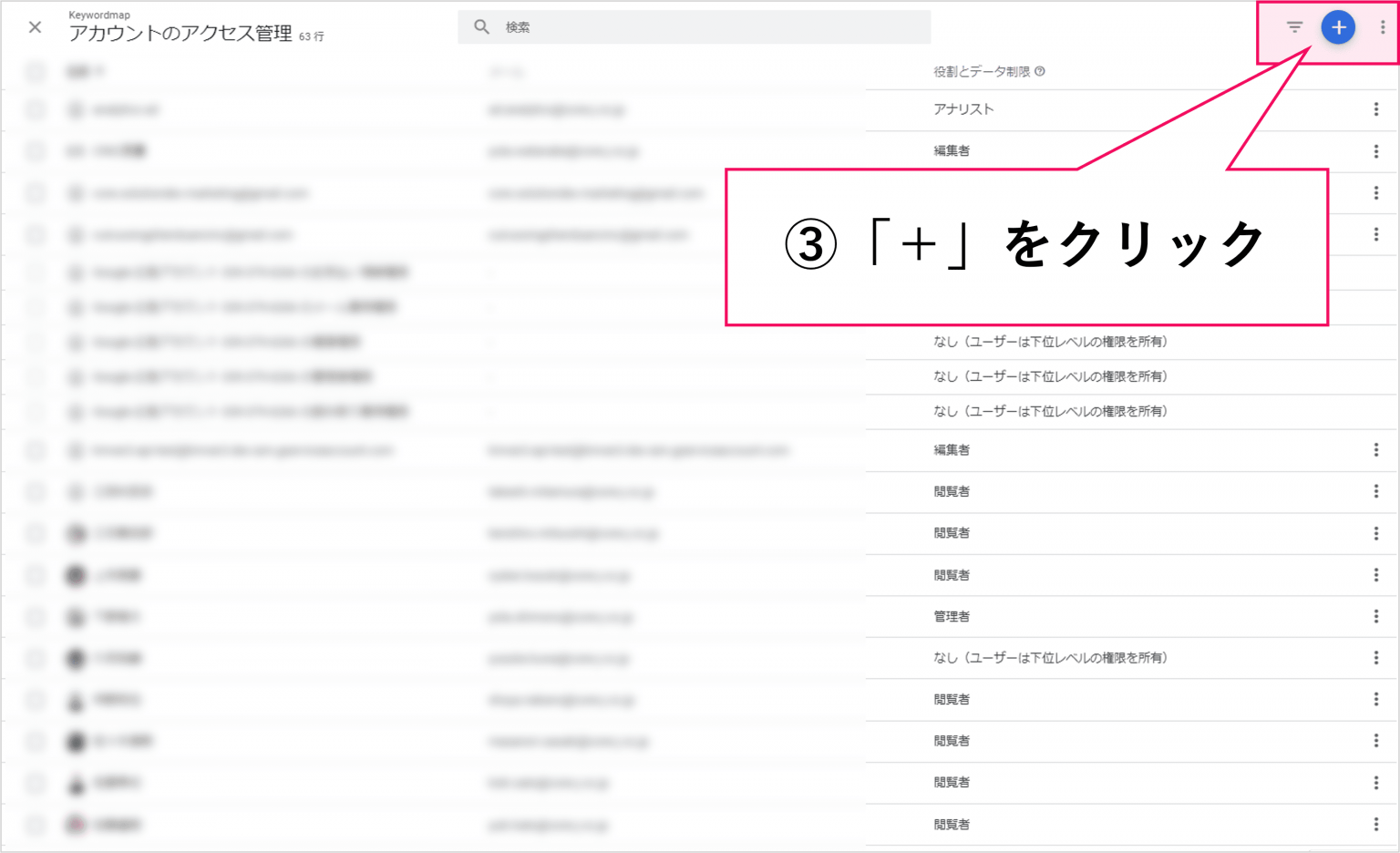Open the filter icon beside the plus button
The image size is (1400, 853).
tap(1294, 27)
